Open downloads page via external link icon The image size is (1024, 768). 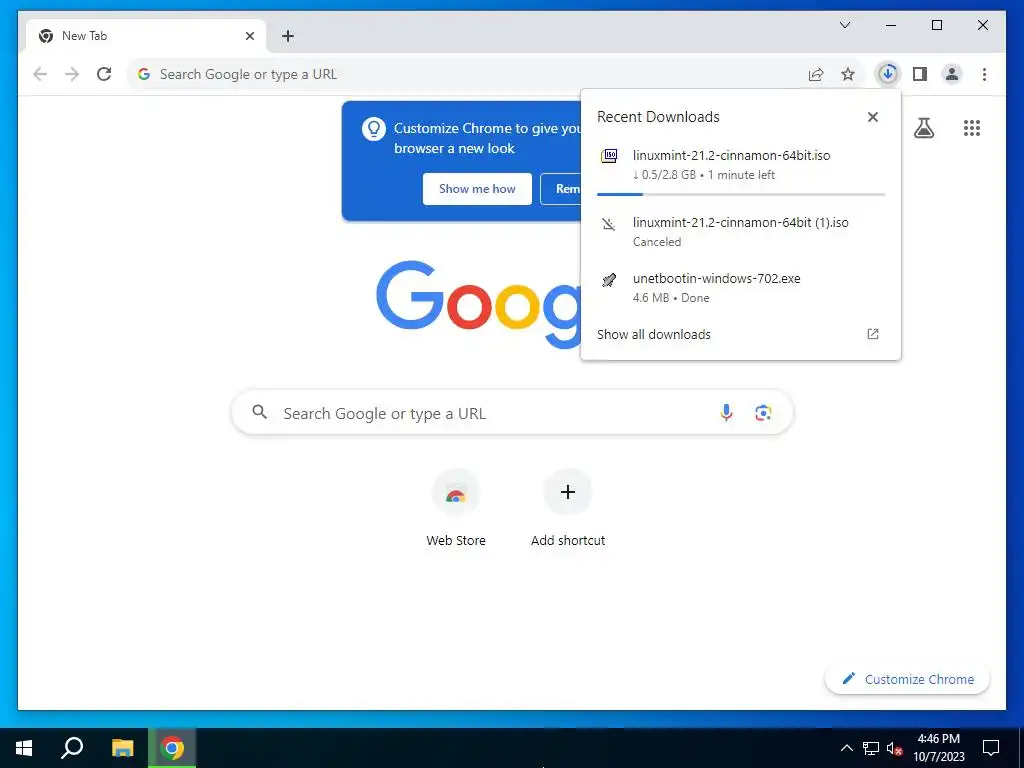point(872,334)
